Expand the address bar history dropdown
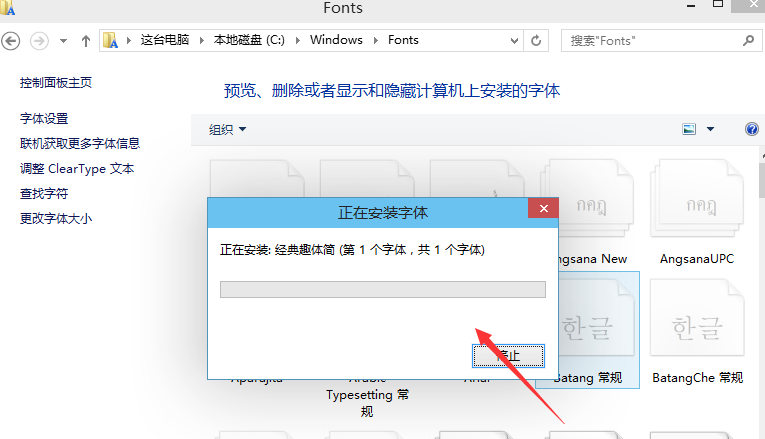 [x=513, y=41]
